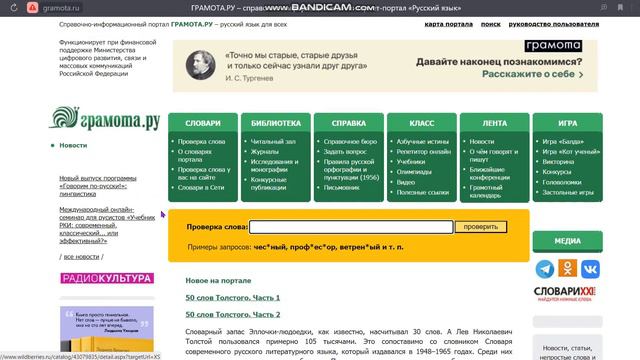Screen dimensions: 640x360
Task: Open Ближайшие конференции item
Action: [x=489, y=173]
